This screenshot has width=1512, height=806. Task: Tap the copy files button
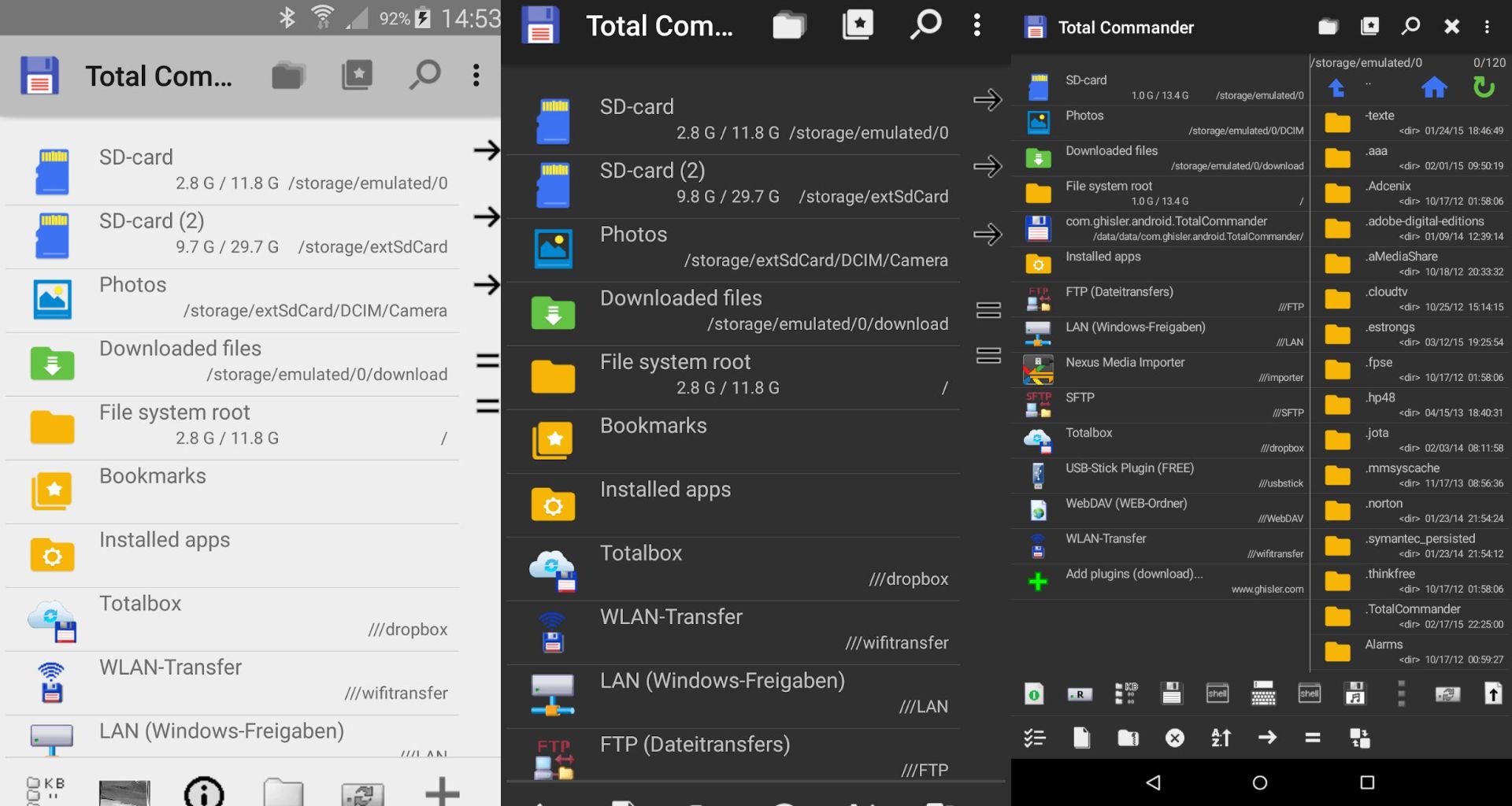coord(1082,738)
